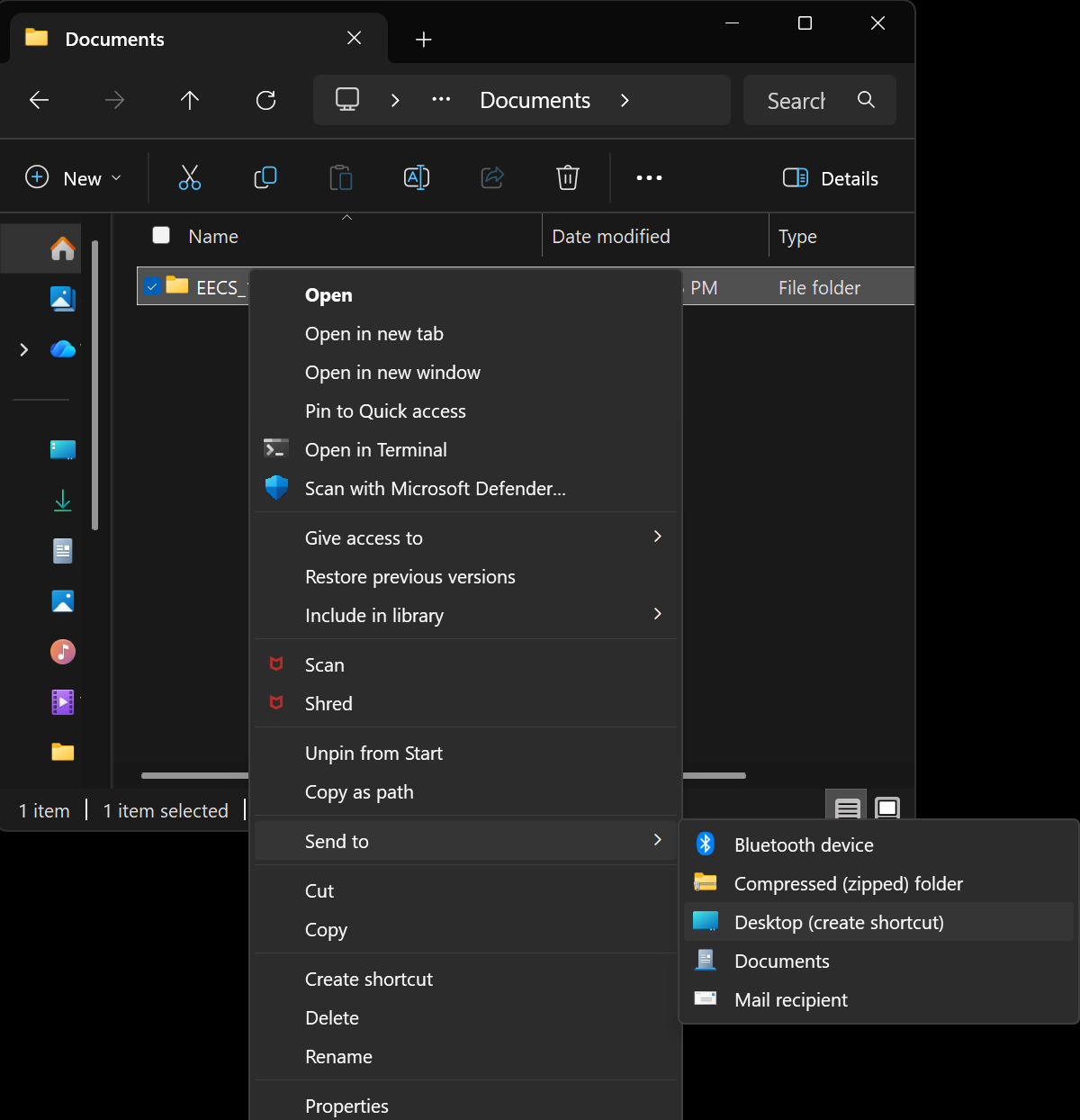The height and width of the screenshot is (1120, 1080).
Task: Click the Paste clipboard toolbar icon
Action: [x=341, y=177]
